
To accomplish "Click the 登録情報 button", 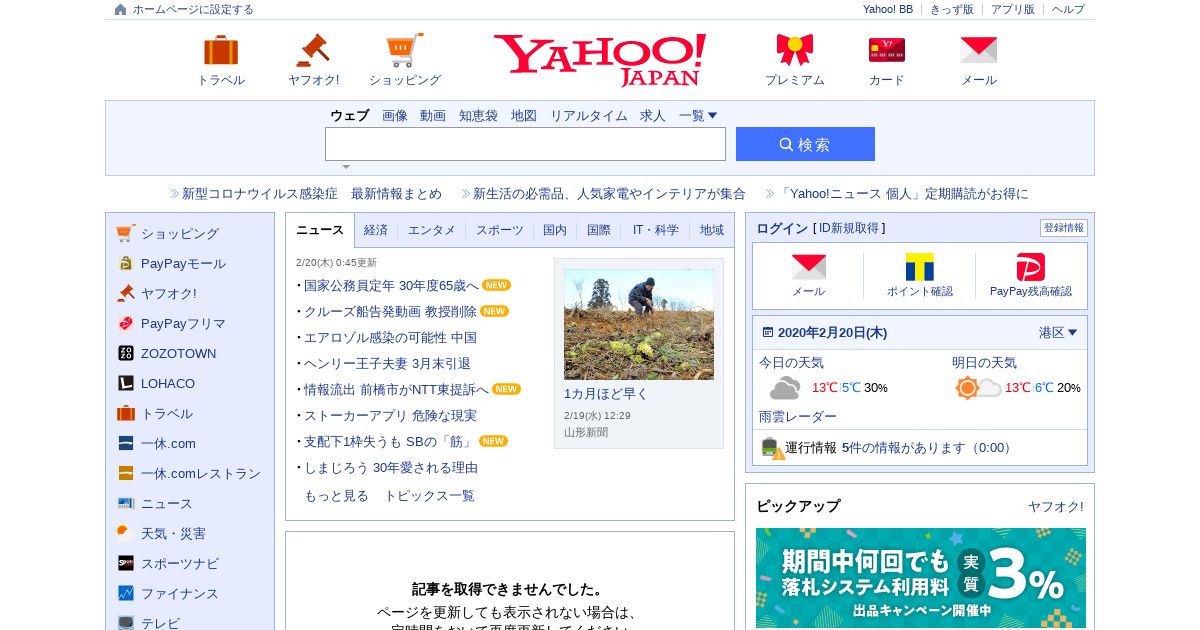I will coord(1063,228).
